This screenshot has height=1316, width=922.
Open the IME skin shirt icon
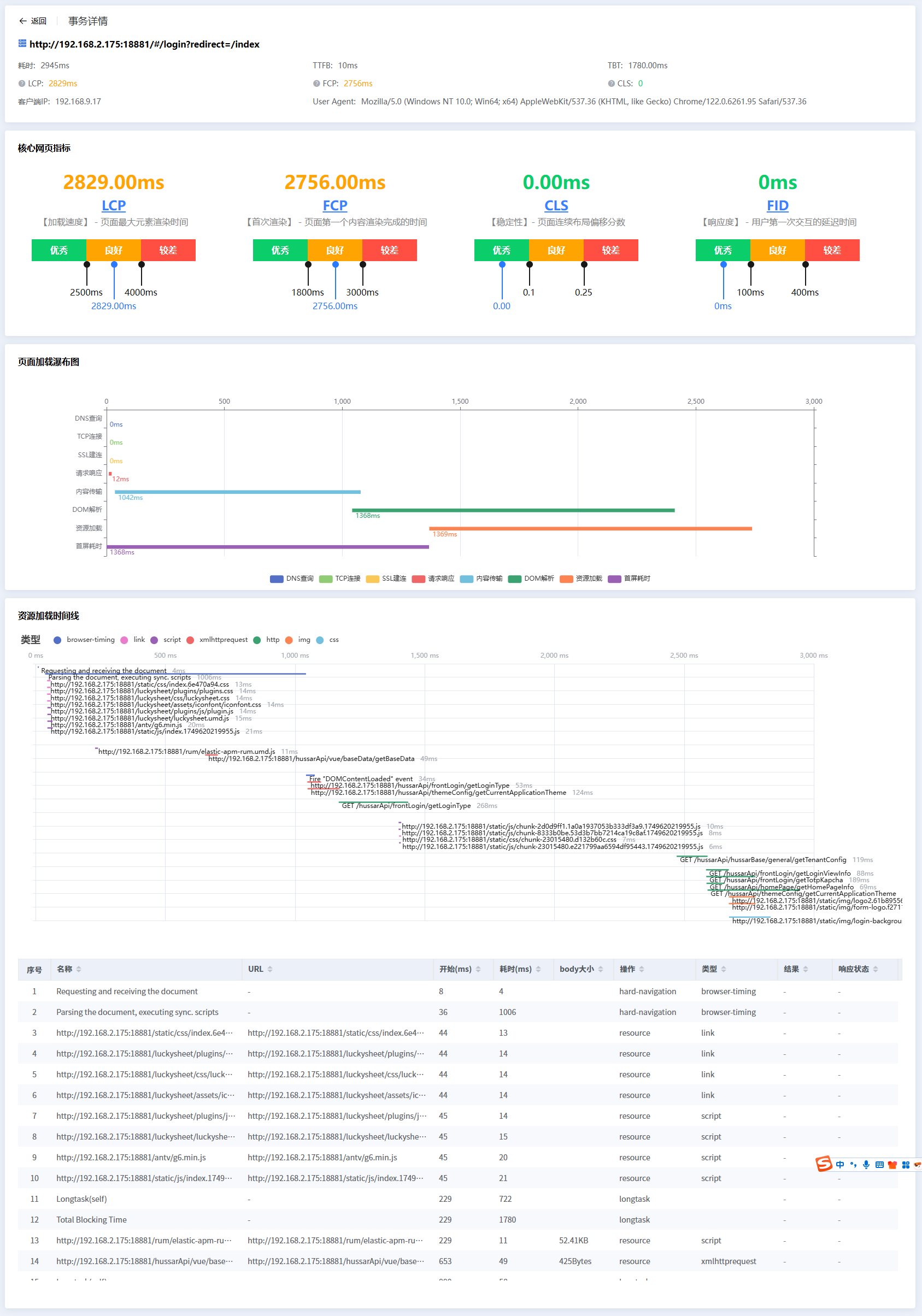coord(892,1165)
